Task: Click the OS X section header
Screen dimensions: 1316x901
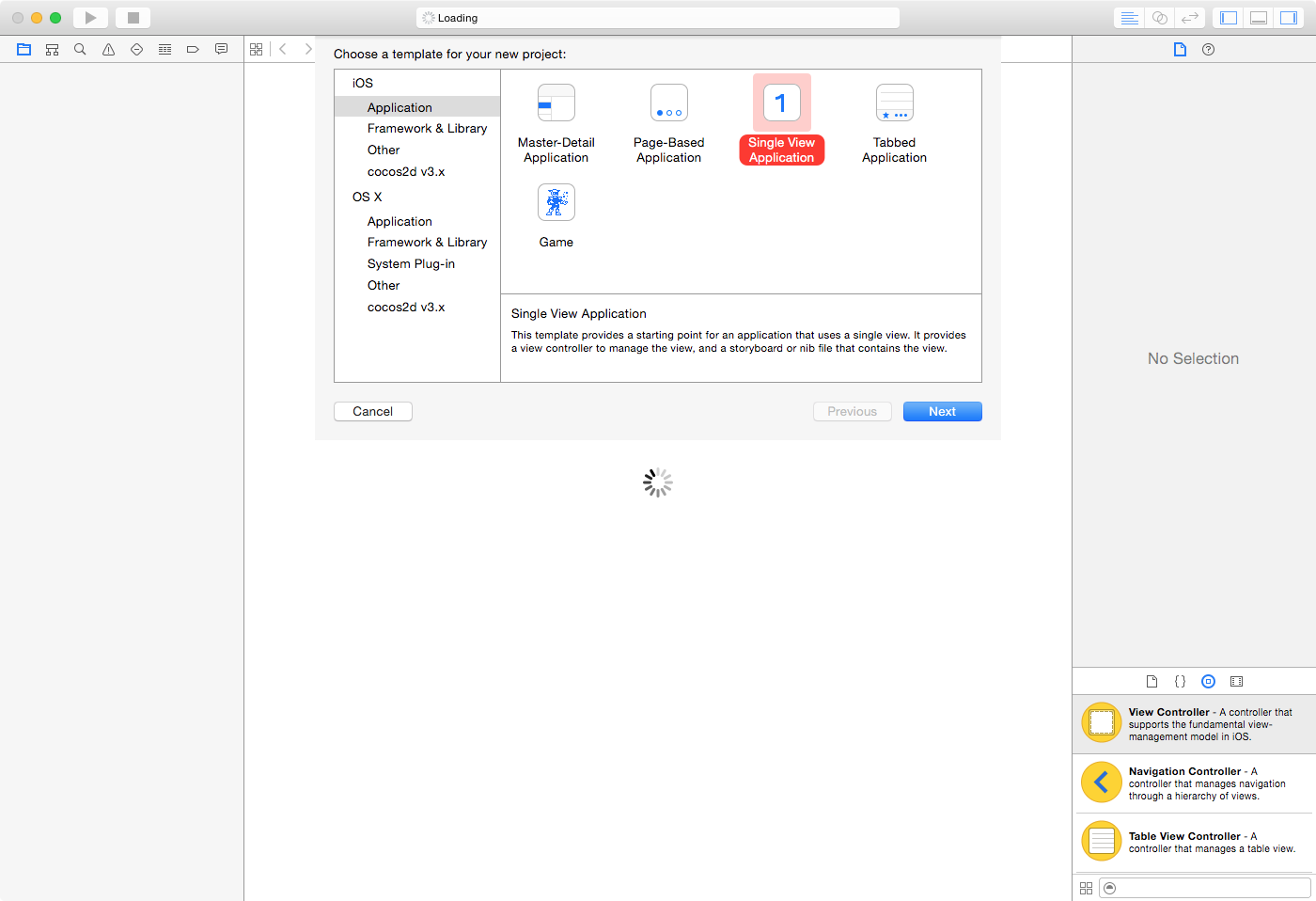Action: [x=368, y=198]
